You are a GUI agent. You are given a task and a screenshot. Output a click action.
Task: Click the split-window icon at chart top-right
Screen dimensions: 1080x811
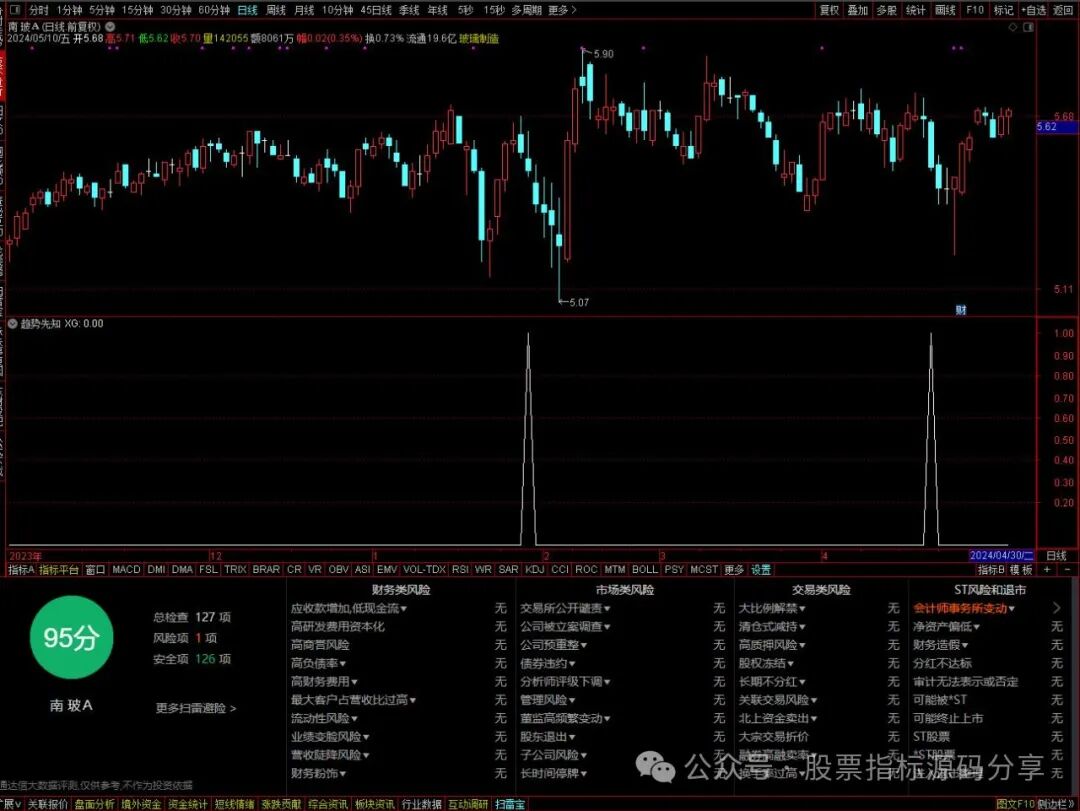[1028, 27]
